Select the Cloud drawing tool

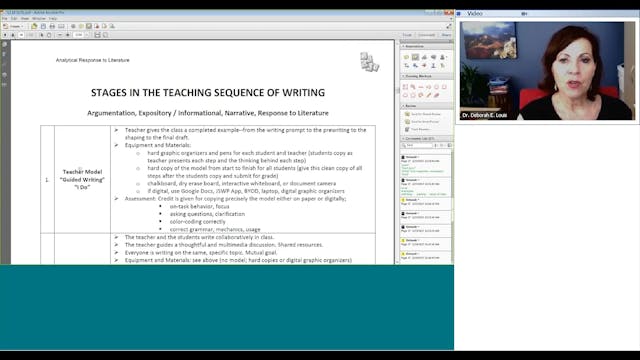click(x=405, y=95)
